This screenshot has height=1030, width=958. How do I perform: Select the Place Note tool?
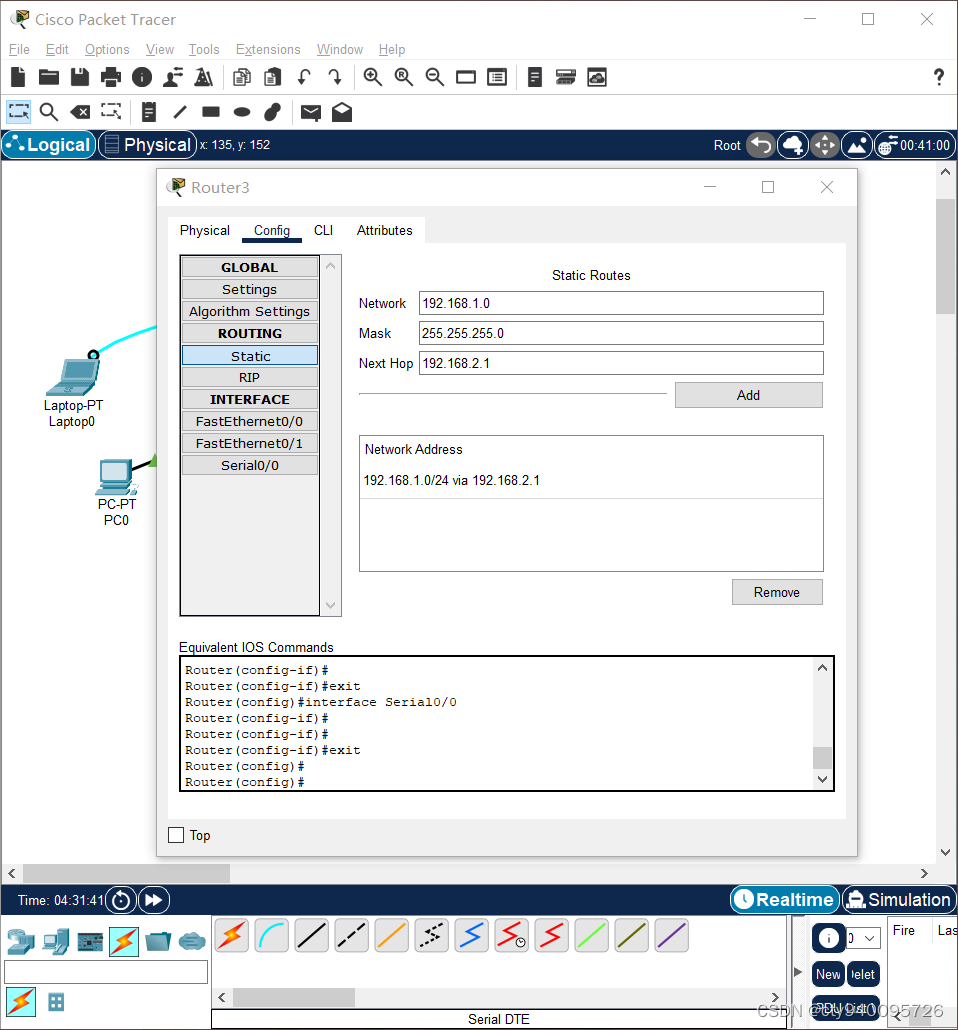[149, 112]
